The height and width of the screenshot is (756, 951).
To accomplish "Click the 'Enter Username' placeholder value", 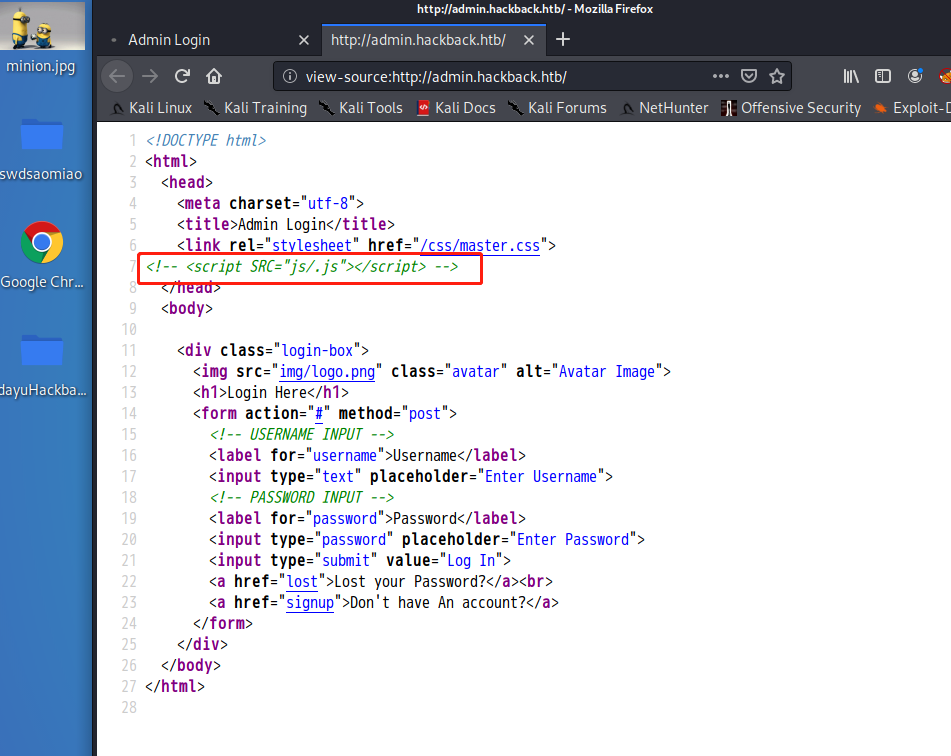I will coord(541,477).
